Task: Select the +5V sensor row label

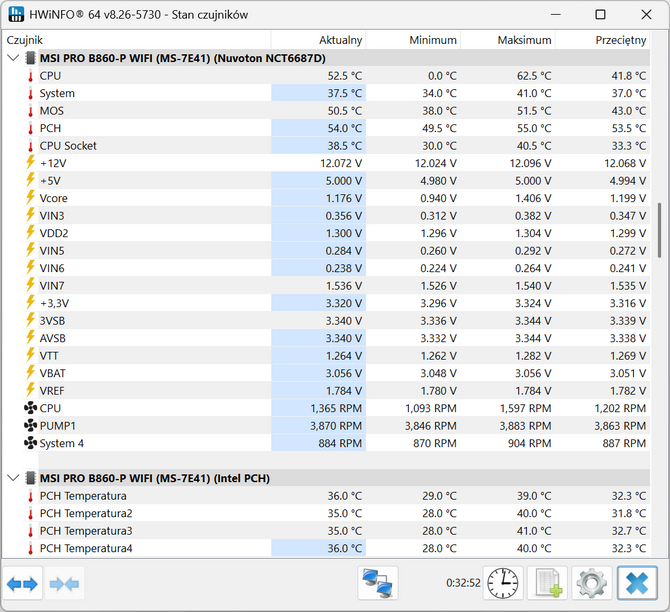Action: pyautogui.click(x=50, y=181)
